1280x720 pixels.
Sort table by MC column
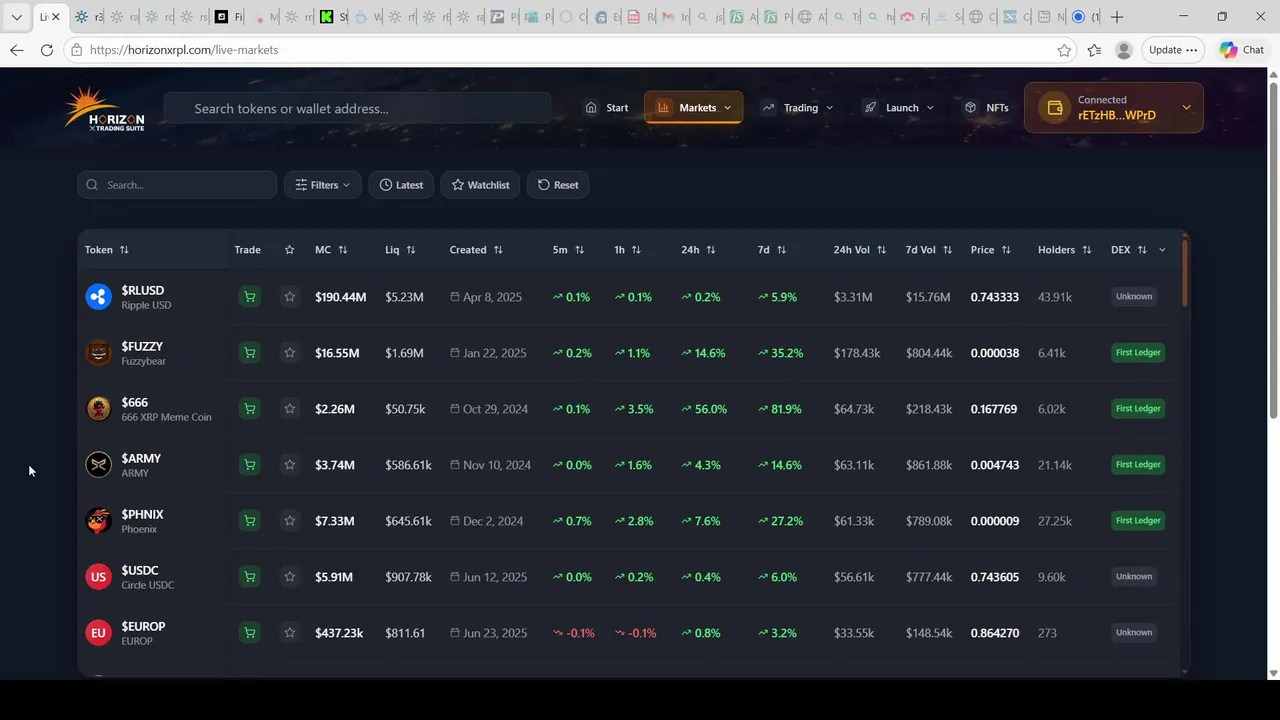(331, 250)
